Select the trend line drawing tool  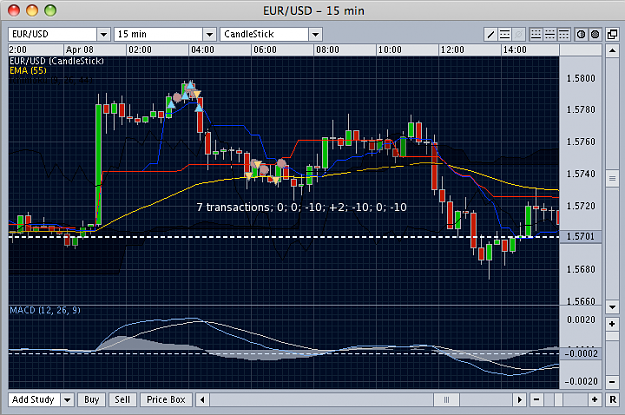(x=491, y=35)
